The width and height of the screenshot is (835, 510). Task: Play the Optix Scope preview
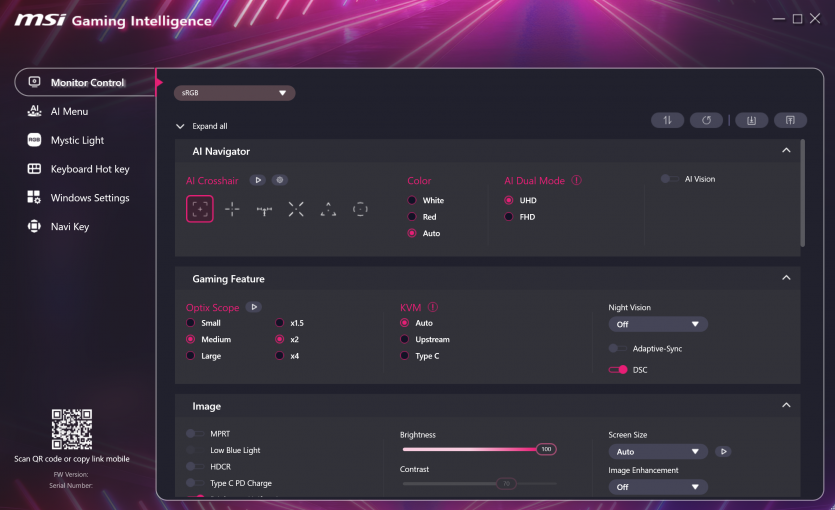tap(254, 307)
